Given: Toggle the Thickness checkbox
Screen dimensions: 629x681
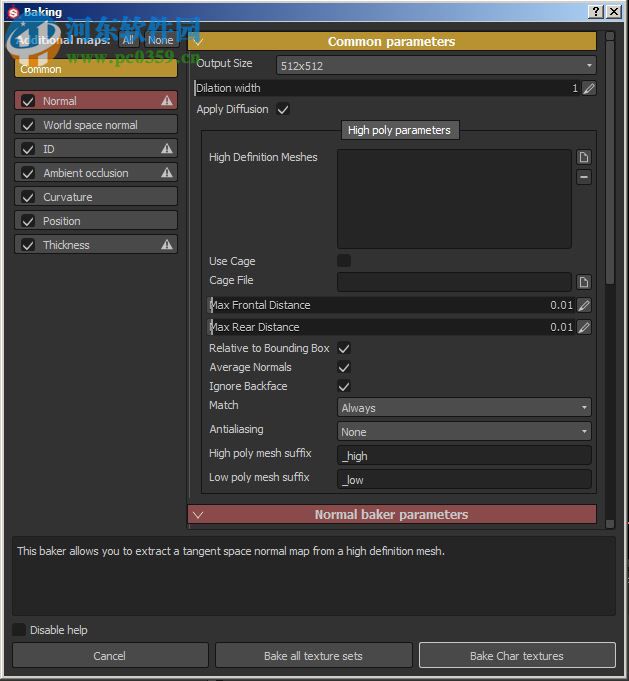Looking at the screenshot, I should point(28,245).
